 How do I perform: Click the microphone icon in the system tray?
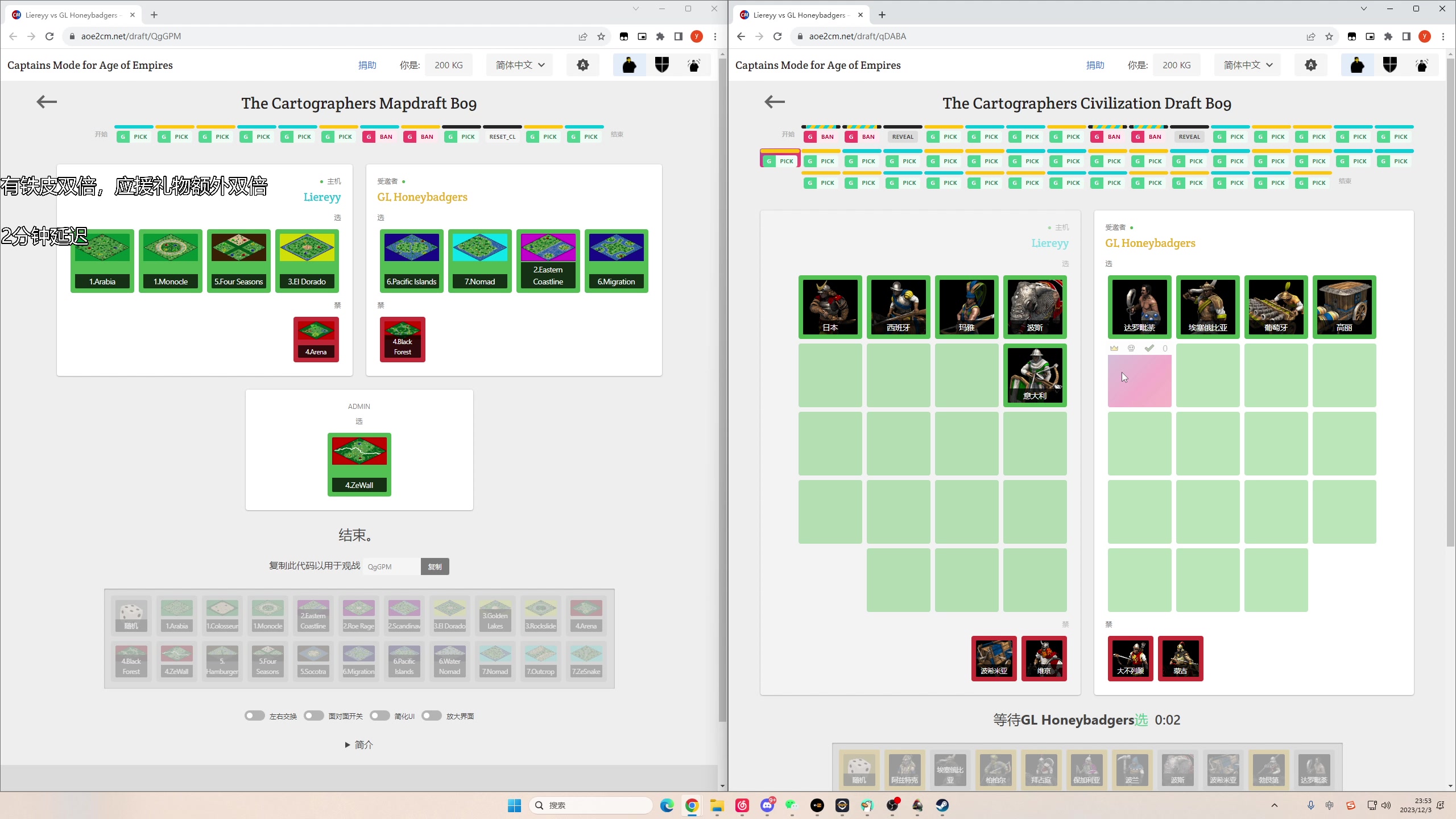[x=1311, y=805]
